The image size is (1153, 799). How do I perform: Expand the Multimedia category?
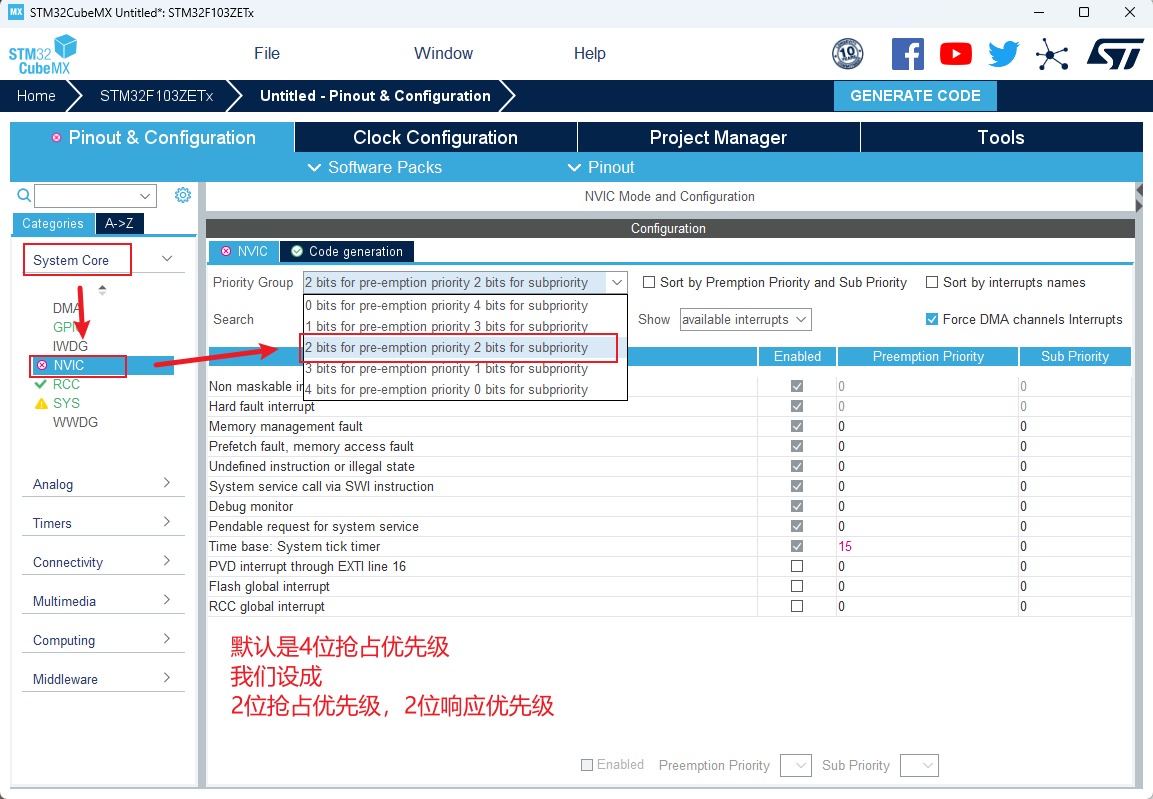coord(167,599)
